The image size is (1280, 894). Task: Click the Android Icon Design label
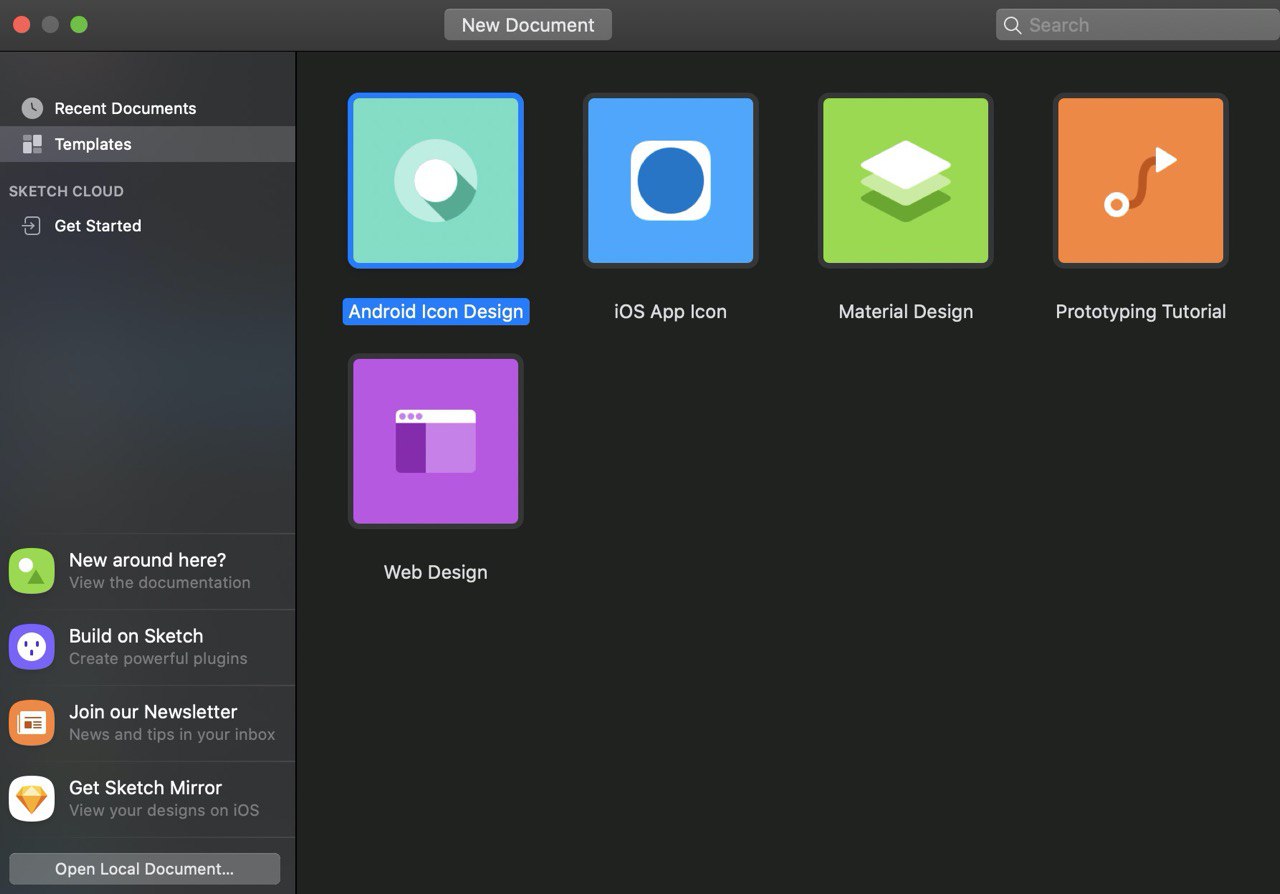[436, 312]
